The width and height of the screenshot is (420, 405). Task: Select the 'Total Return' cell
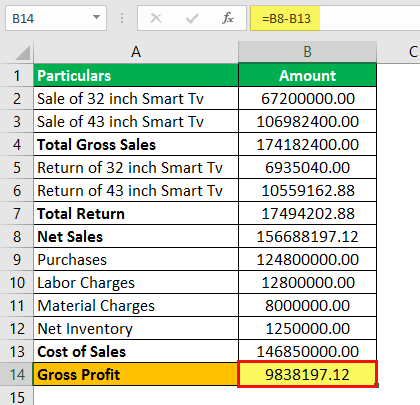(x=136, y=213)
